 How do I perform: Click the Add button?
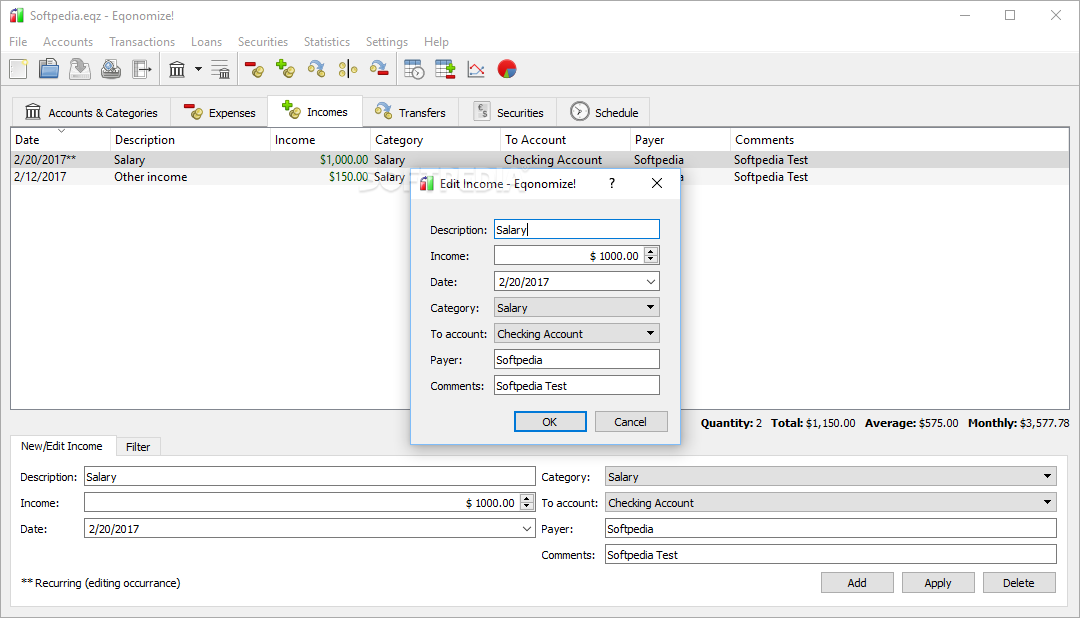click(x=857, y=583)
